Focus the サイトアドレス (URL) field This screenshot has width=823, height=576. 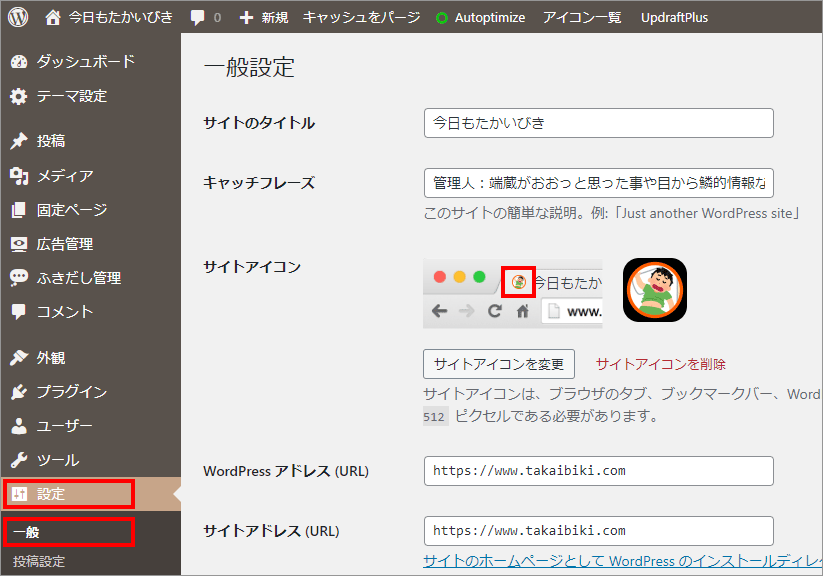[598, 531]
